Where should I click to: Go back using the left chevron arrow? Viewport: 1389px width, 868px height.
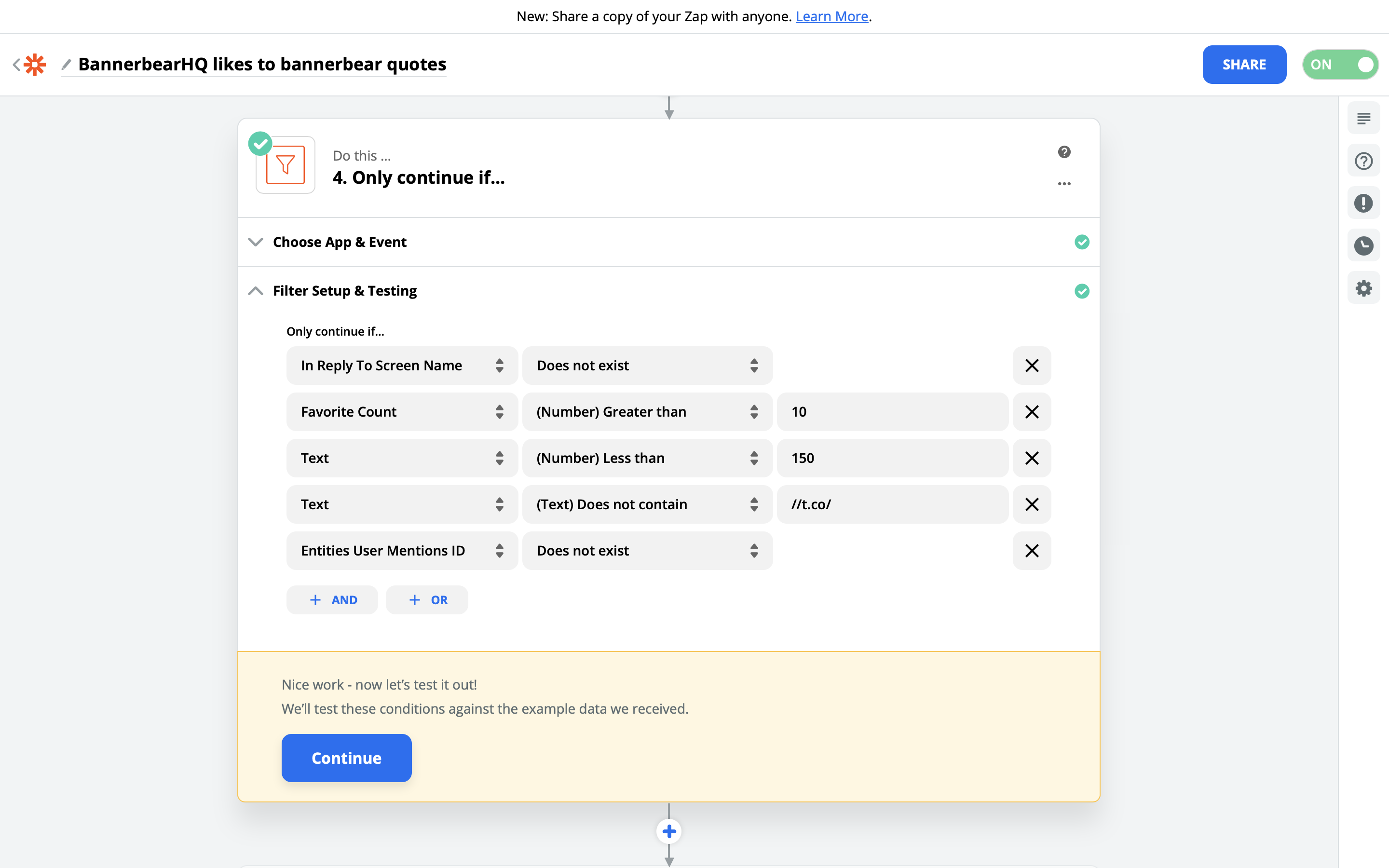[16, 64]
